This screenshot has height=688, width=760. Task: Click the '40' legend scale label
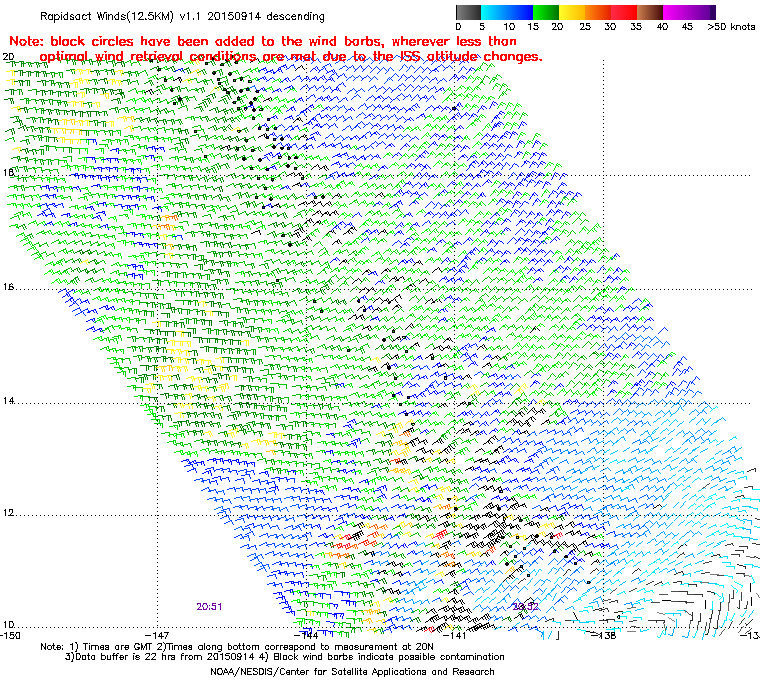coord(662,27)
